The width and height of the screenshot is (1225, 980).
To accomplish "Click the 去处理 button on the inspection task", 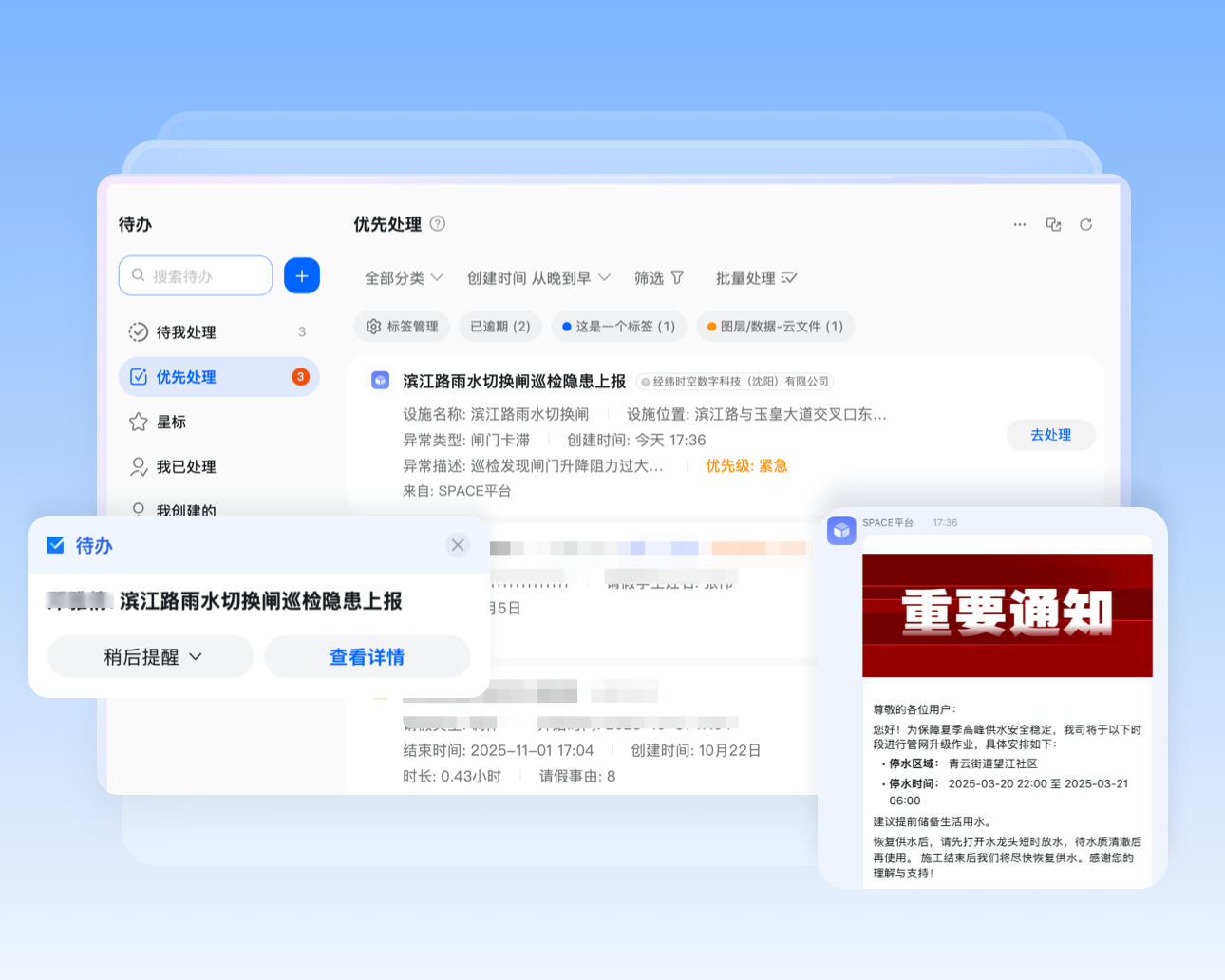I will 1050,434.
